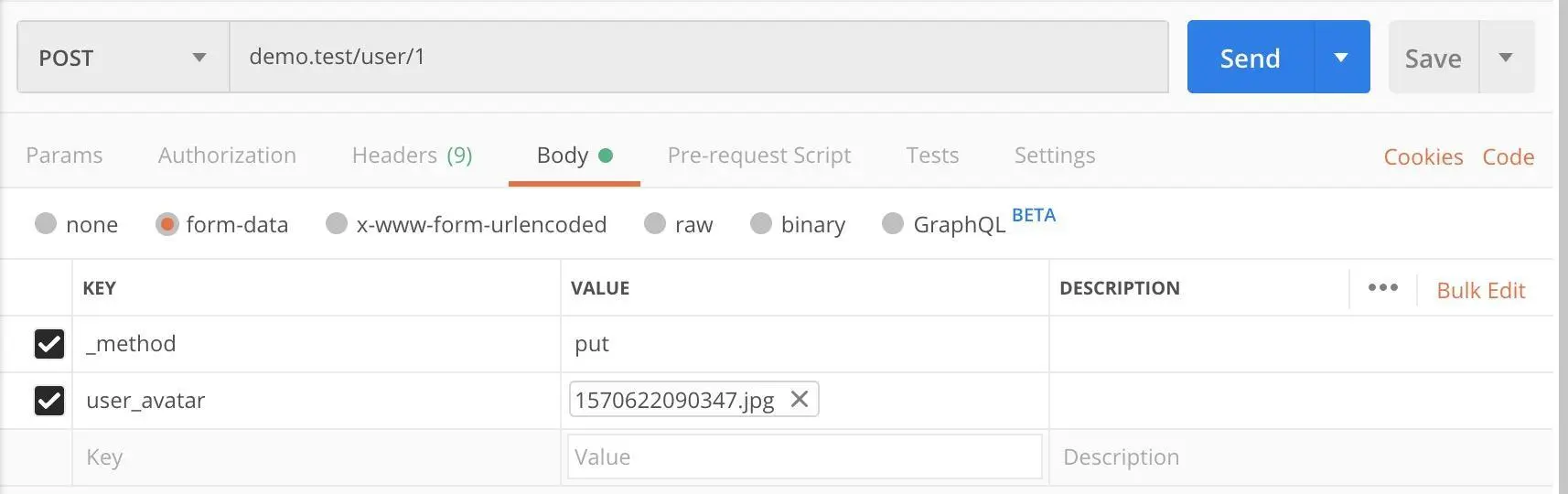Open the POST method dropdown
Screen dimensions: 1568x494
pyautogui.click(x=123, y=58)
